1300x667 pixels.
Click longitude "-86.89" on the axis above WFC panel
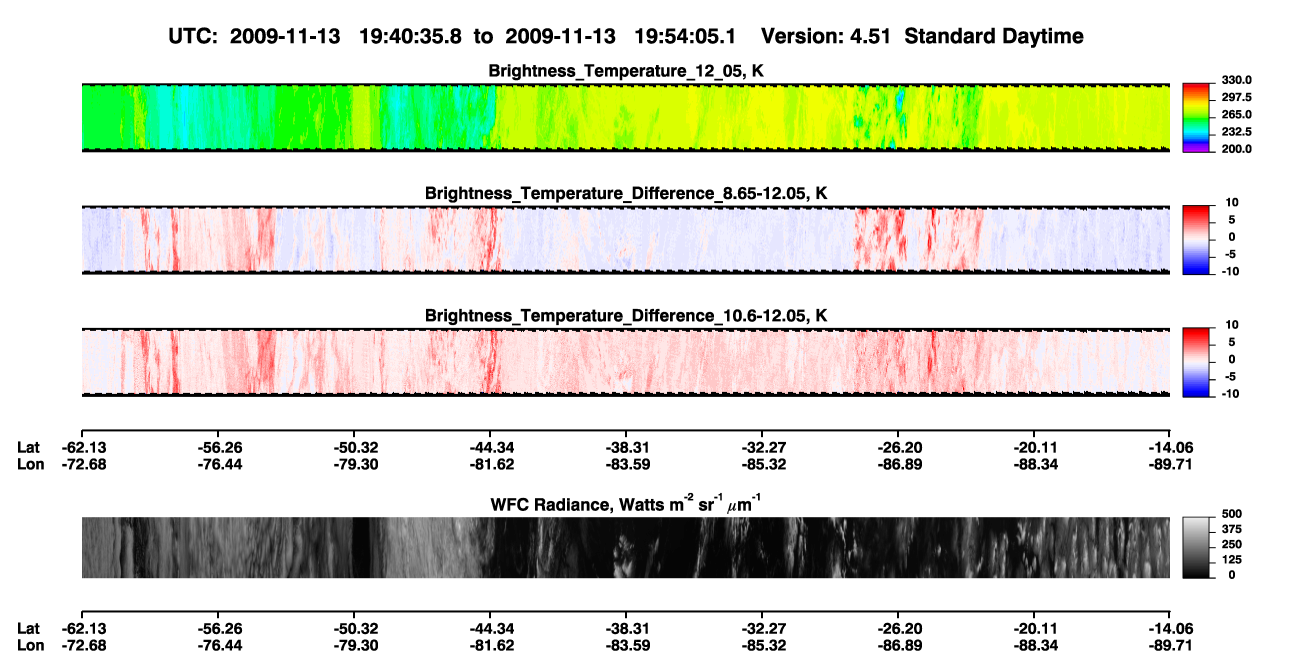pos(898,464)
